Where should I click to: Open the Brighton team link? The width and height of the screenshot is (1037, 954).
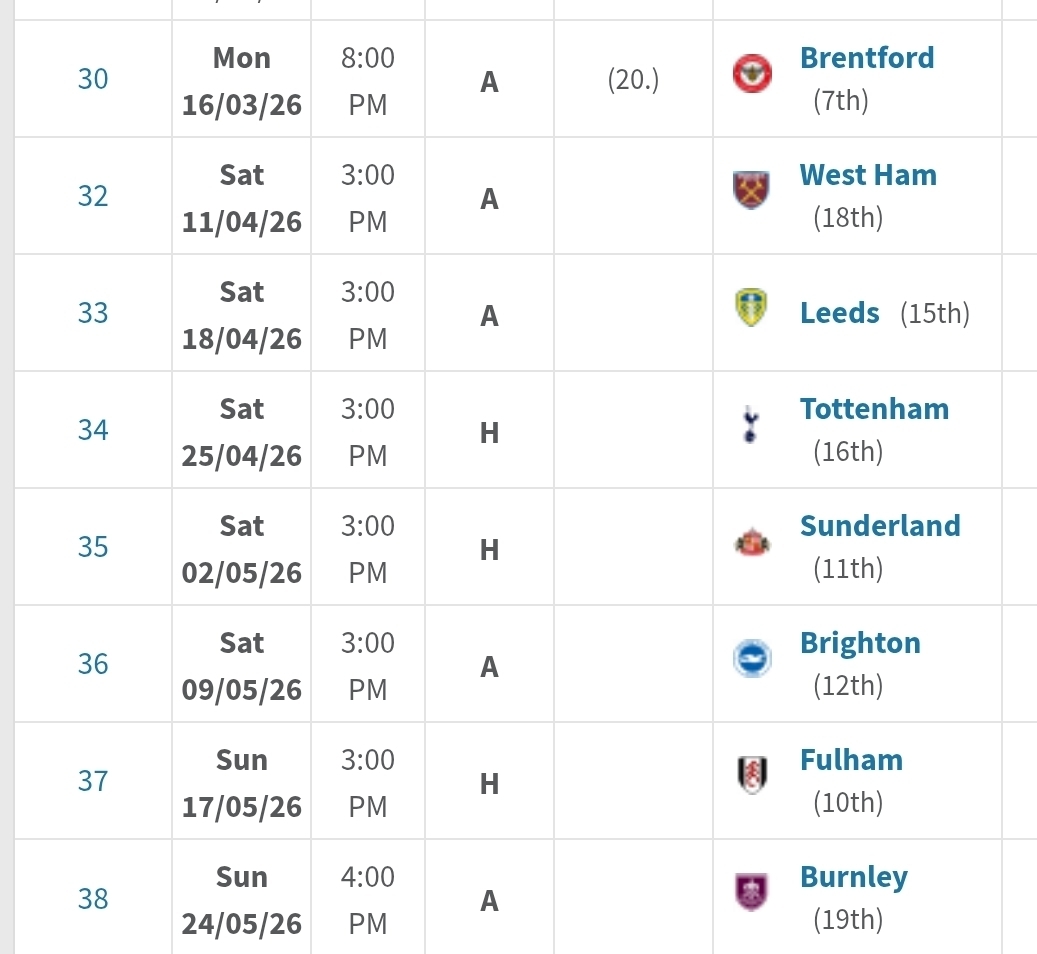coord(860,643)
